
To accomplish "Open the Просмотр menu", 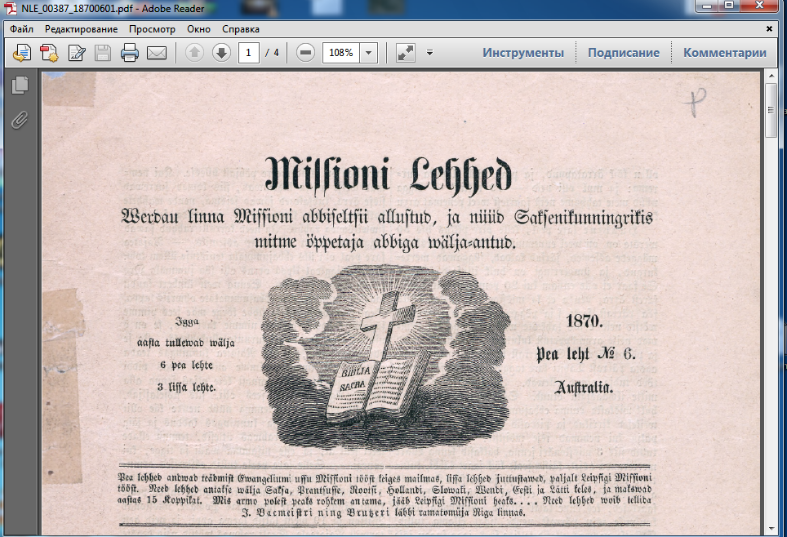I will click(152, 29).
